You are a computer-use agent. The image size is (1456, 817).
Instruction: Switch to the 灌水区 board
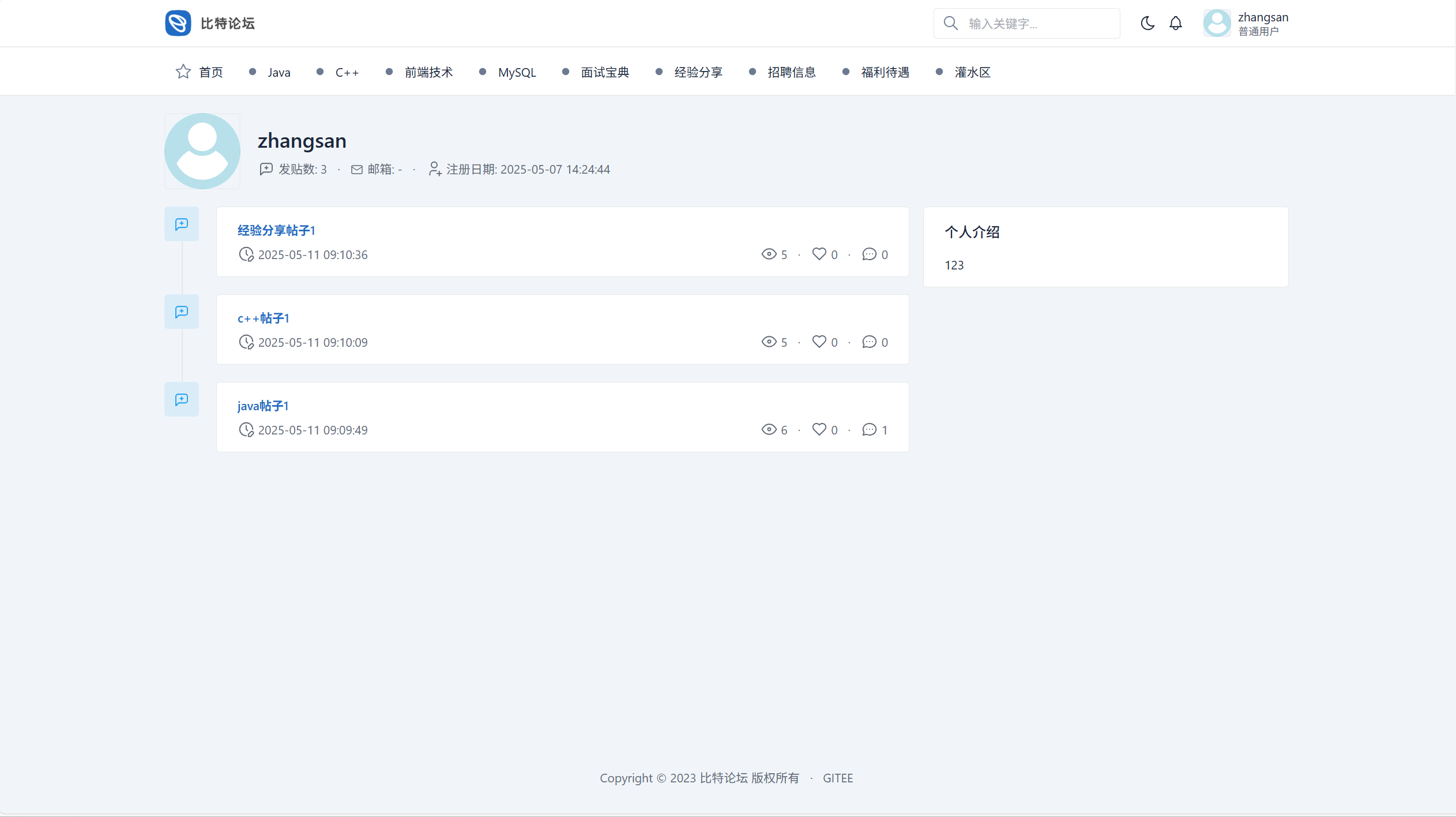[x=972, y=72]
